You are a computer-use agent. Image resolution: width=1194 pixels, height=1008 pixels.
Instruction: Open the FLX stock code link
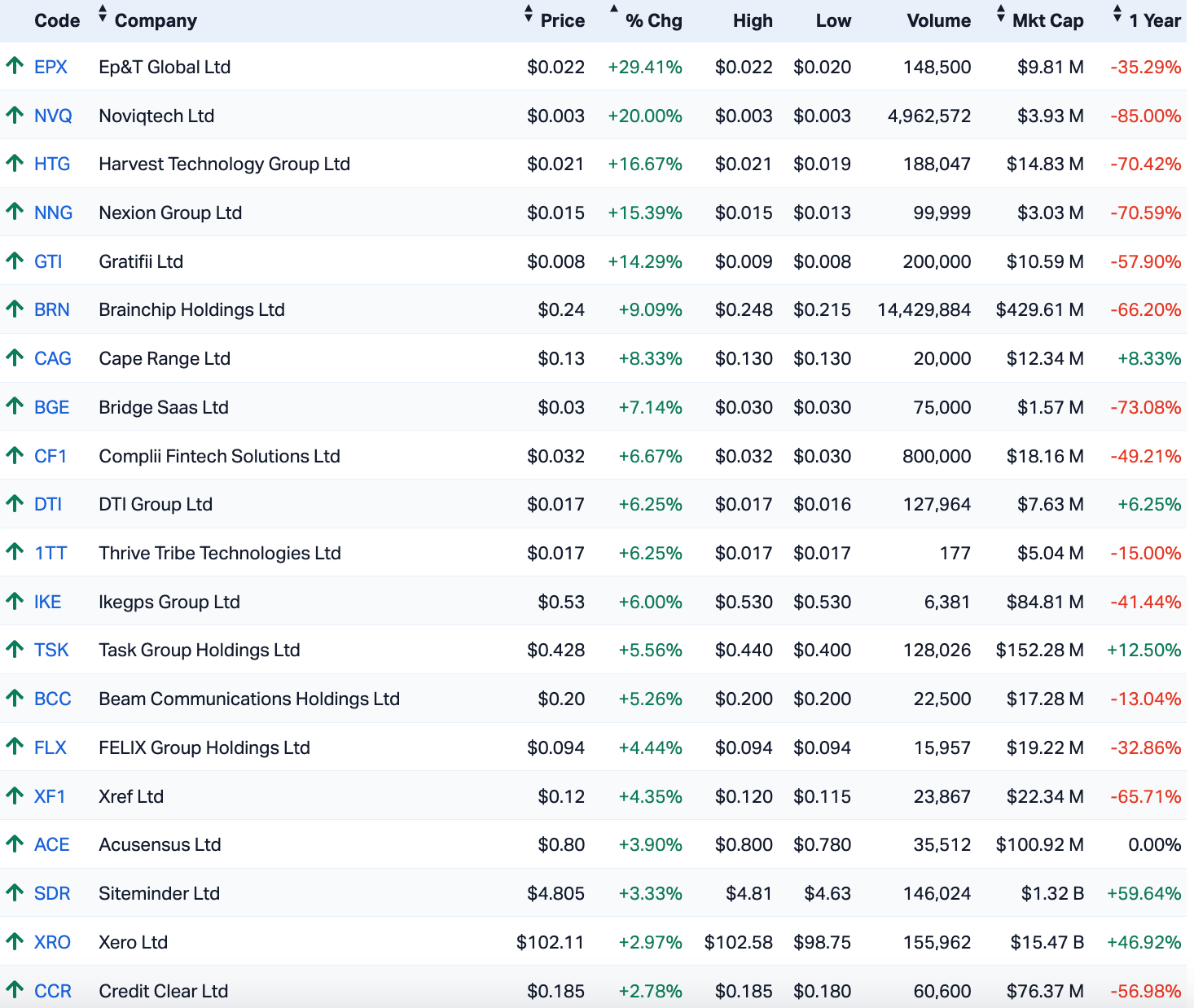(x=50, y=747)
